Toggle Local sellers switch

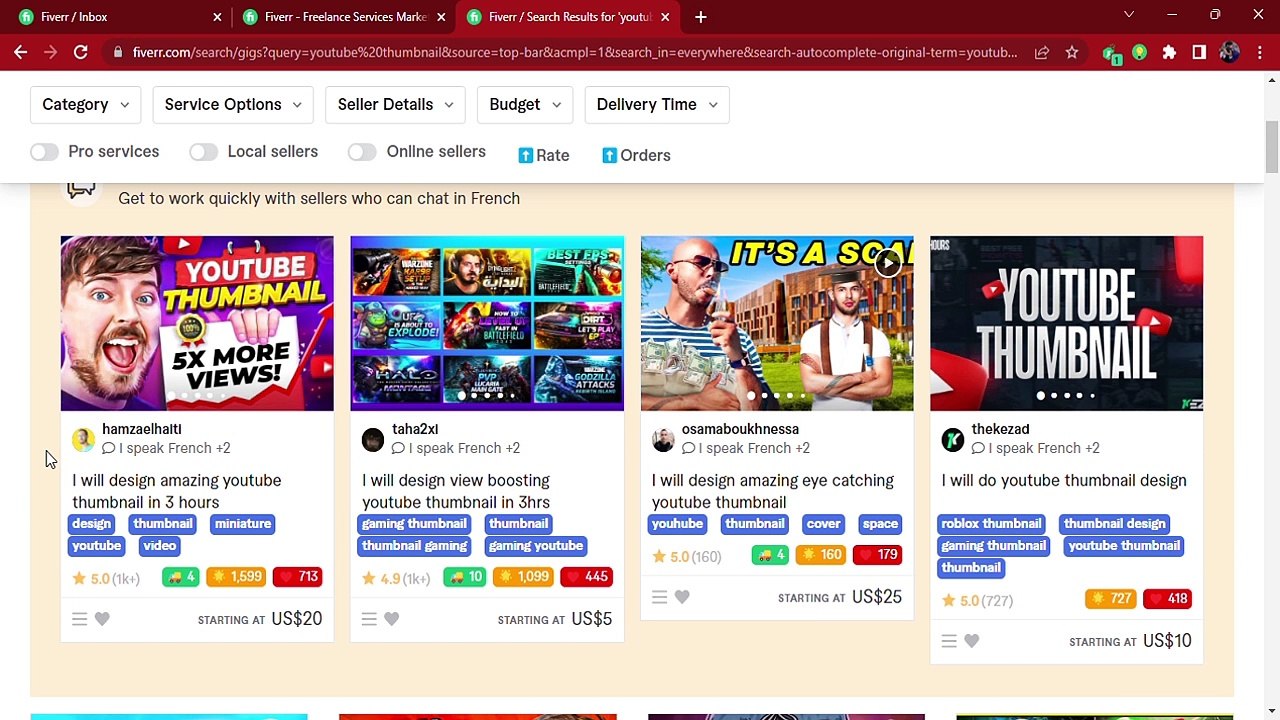tap(203, 152)
